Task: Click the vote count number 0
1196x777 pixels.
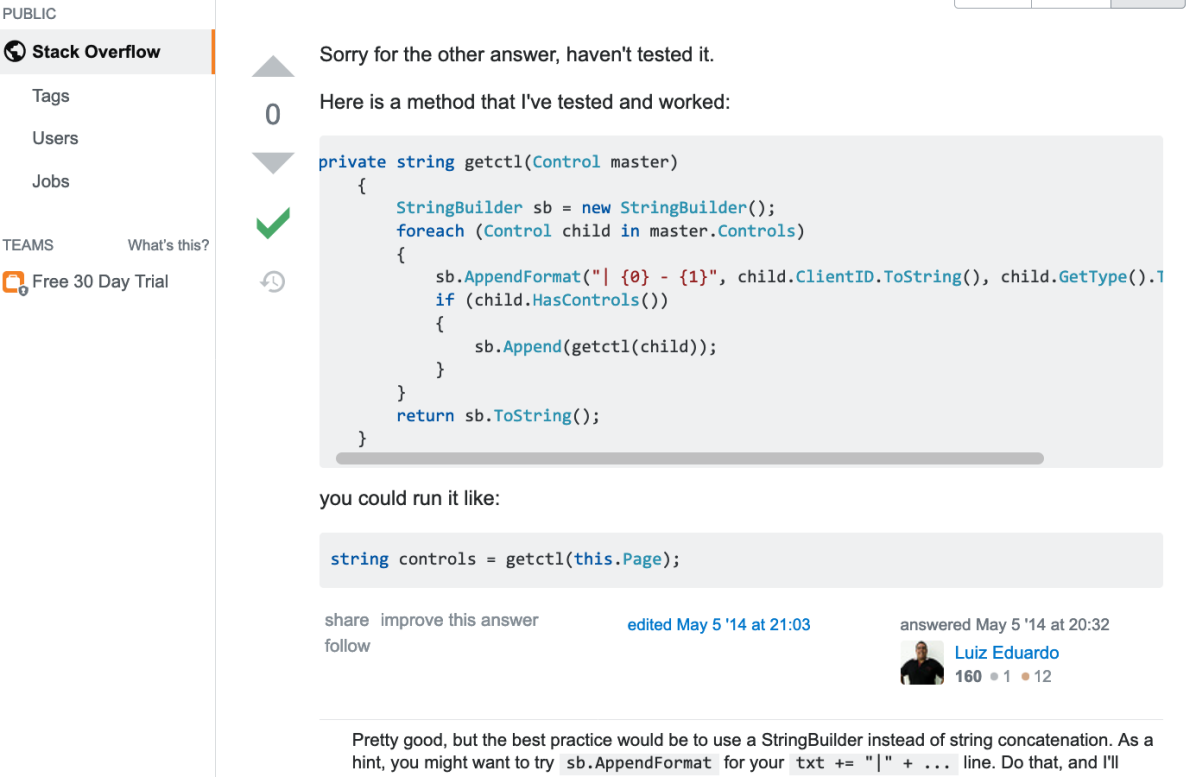Action: pos(273,115)
